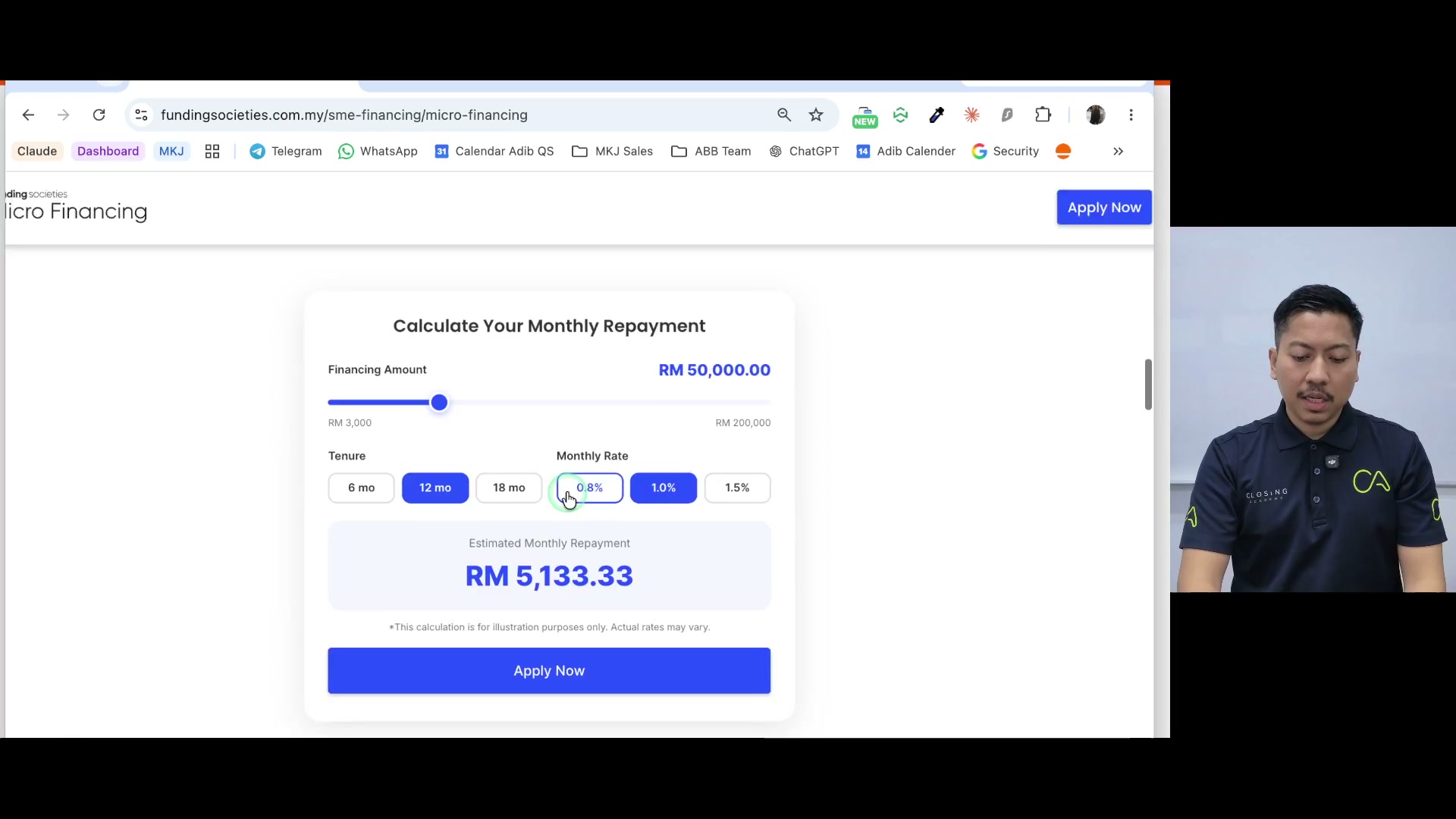This screenshot has width=1456, height=819.
Task: Choose the 1.5% monthly rate
Action: pos(737,488)
